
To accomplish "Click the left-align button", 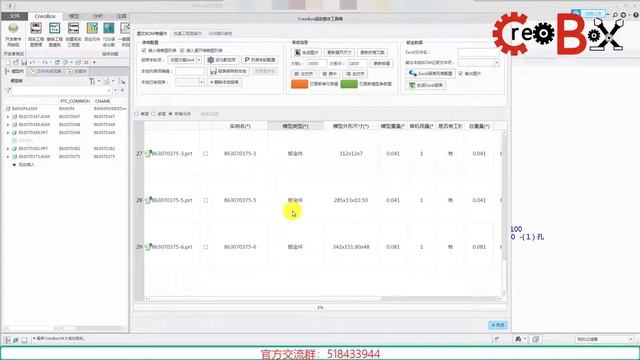I will point(304,74).
